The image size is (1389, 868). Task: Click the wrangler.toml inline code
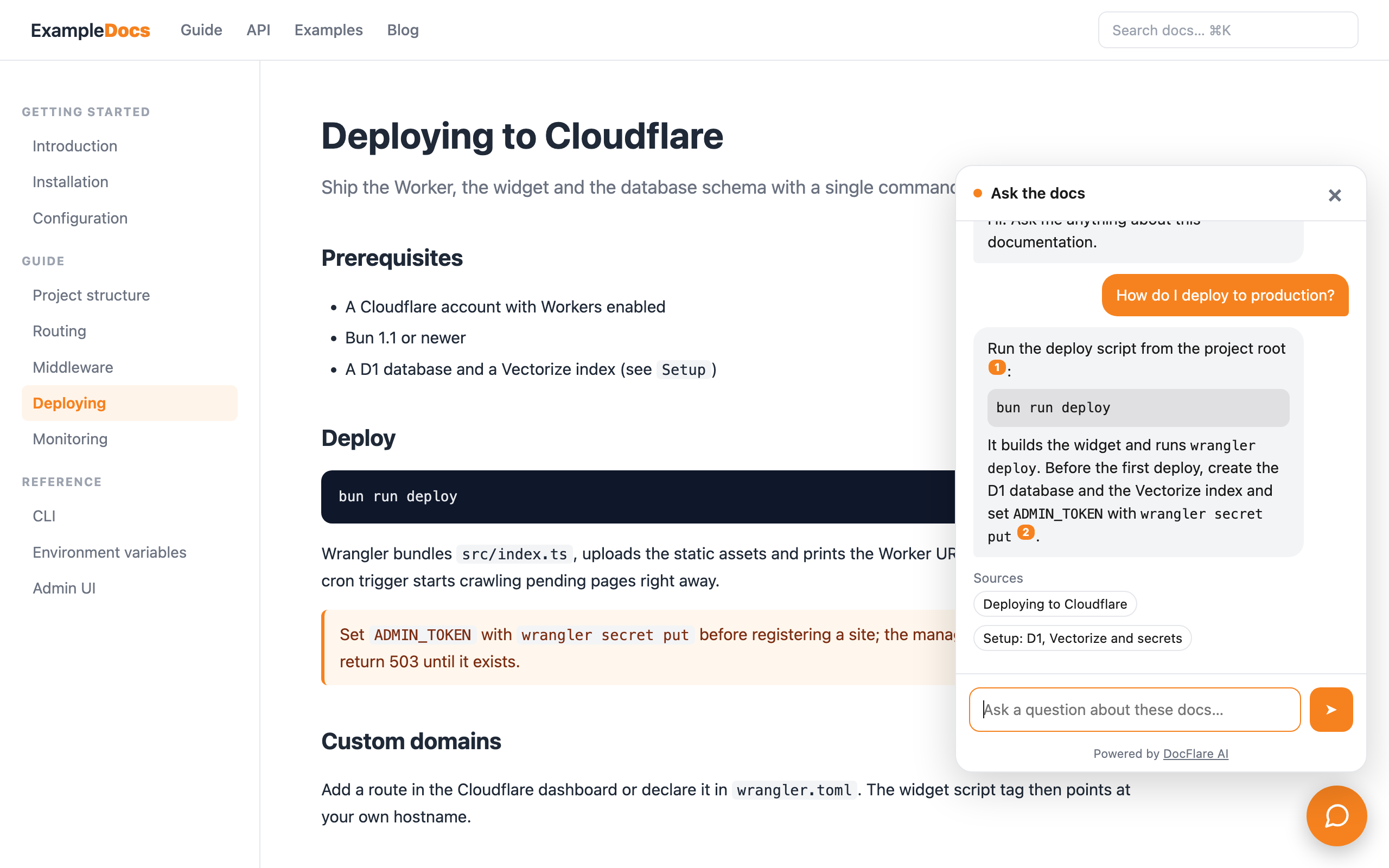794,790
